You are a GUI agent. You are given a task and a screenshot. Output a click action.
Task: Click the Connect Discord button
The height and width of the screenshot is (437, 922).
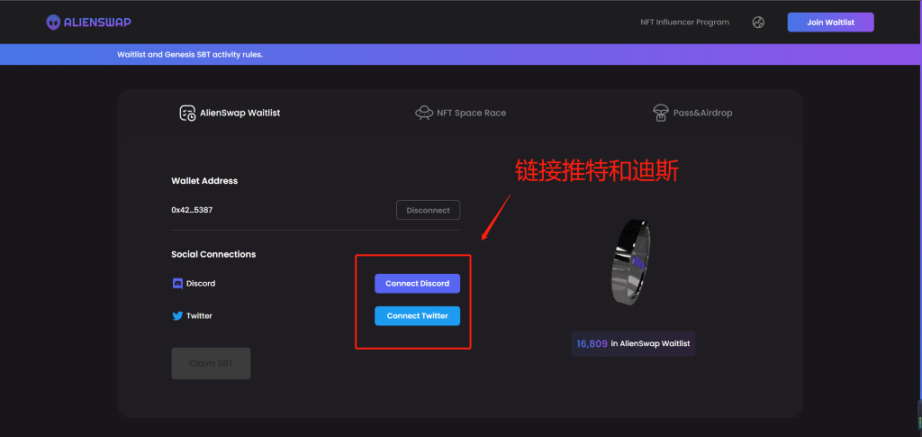tap(417, 284)
